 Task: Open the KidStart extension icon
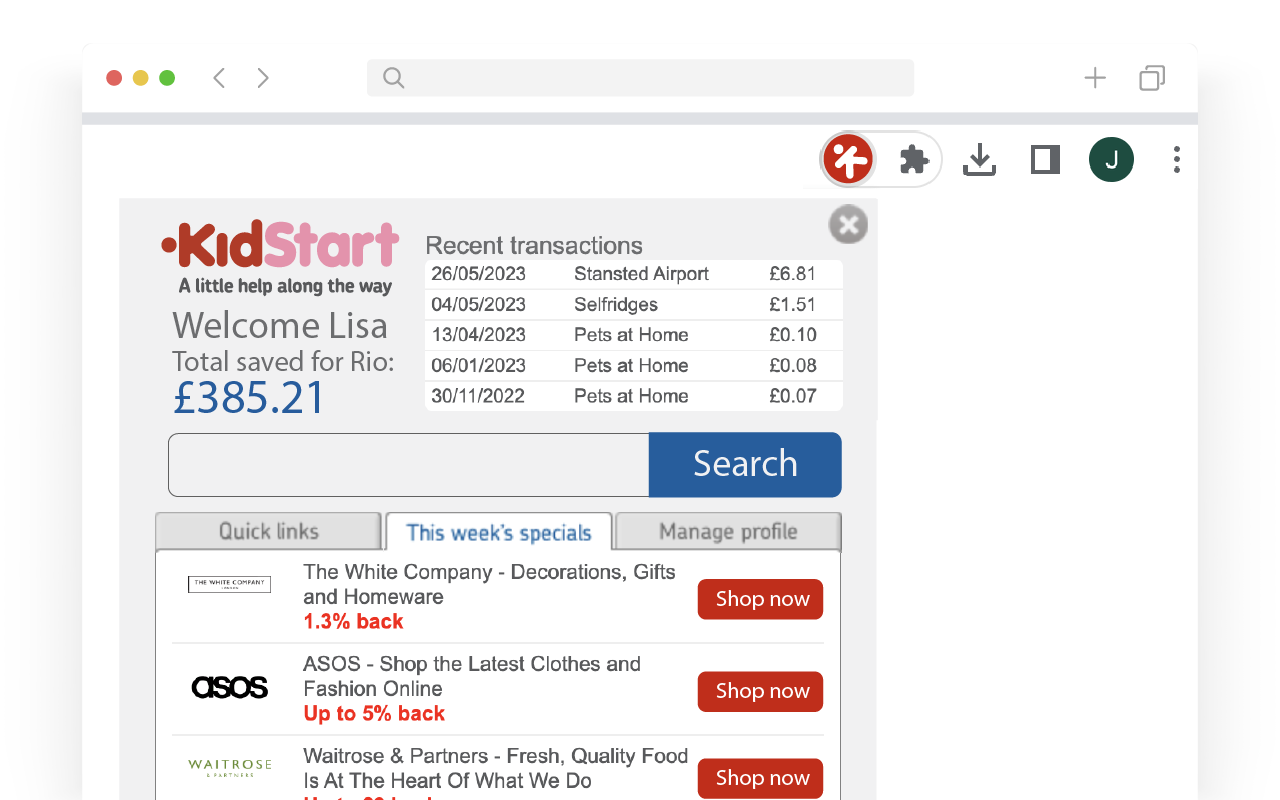[848, 159]
